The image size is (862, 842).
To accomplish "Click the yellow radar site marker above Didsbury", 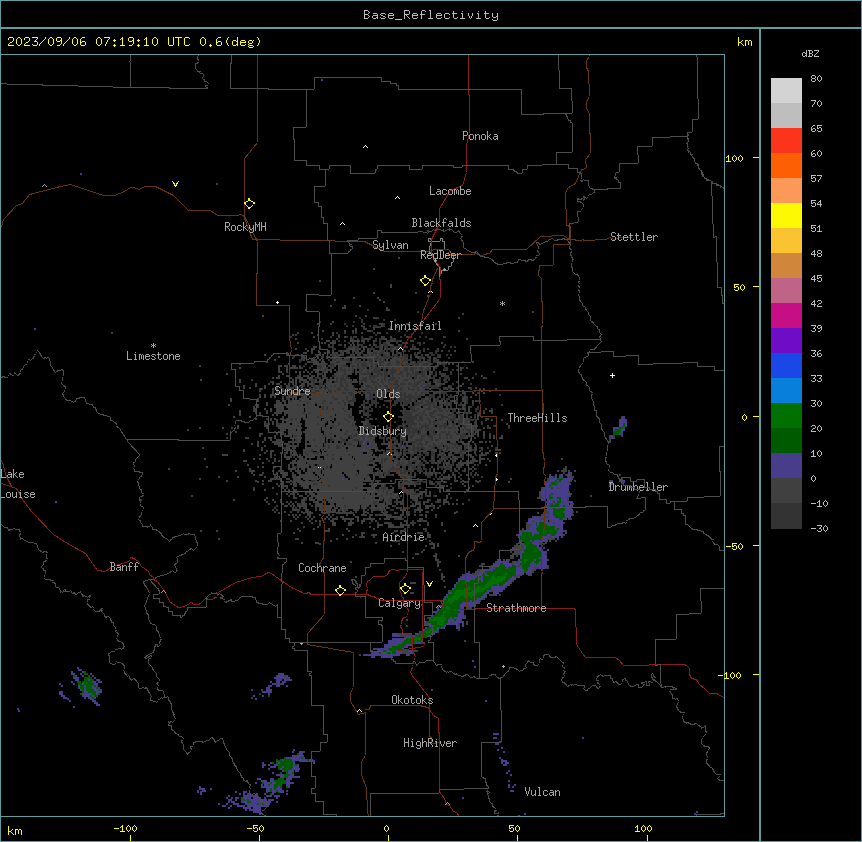I will pos(388,416).
